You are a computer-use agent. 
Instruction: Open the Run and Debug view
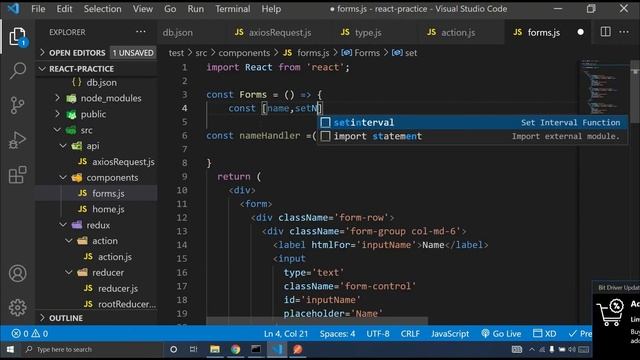(x=17, y=140)
